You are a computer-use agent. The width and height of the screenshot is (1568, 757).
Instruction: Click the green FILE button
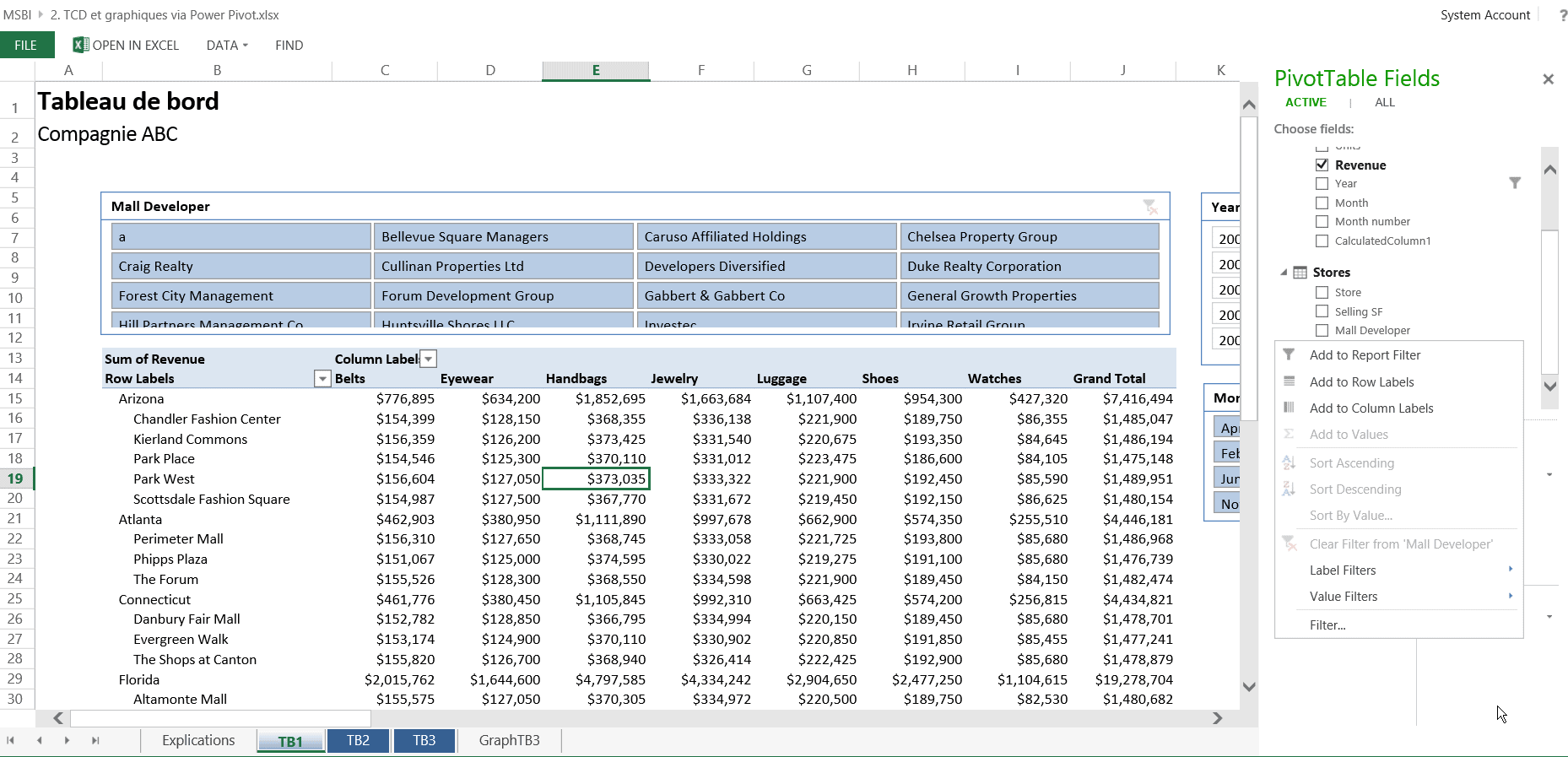(x=26, y=45)
